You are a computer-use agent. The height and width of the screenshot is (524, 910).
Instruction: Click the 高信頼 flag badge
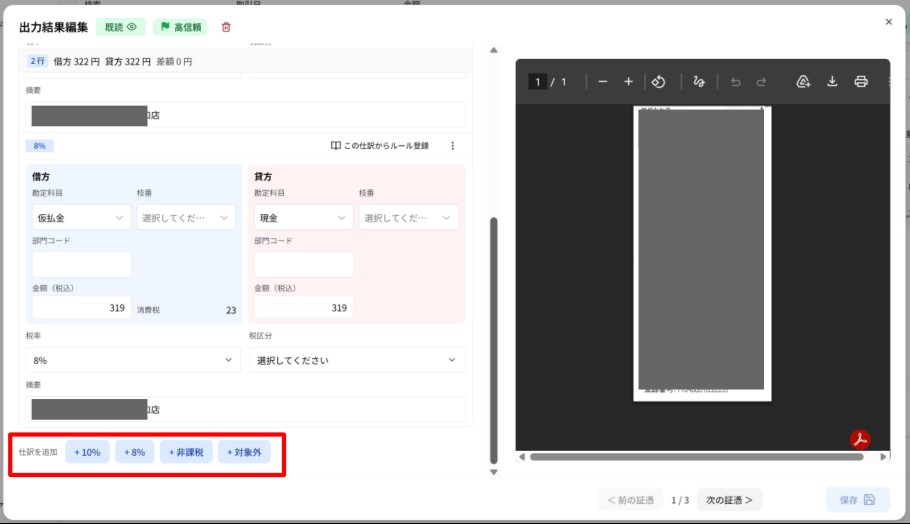(x=180, y=27)
